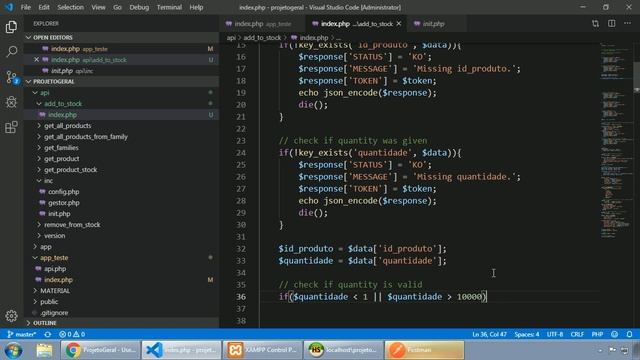Switch to HeidiSQL localhost window in taskbar
The height and width of the screenshot is (360, 640).
(x=343, y=350)
